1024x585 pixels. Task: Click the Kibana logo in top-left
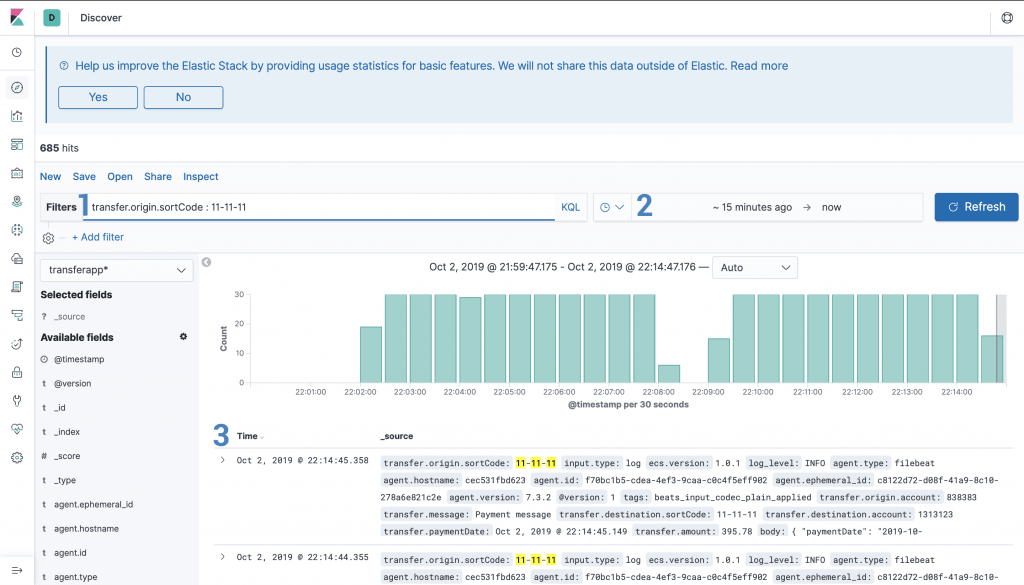click(17, 18)
